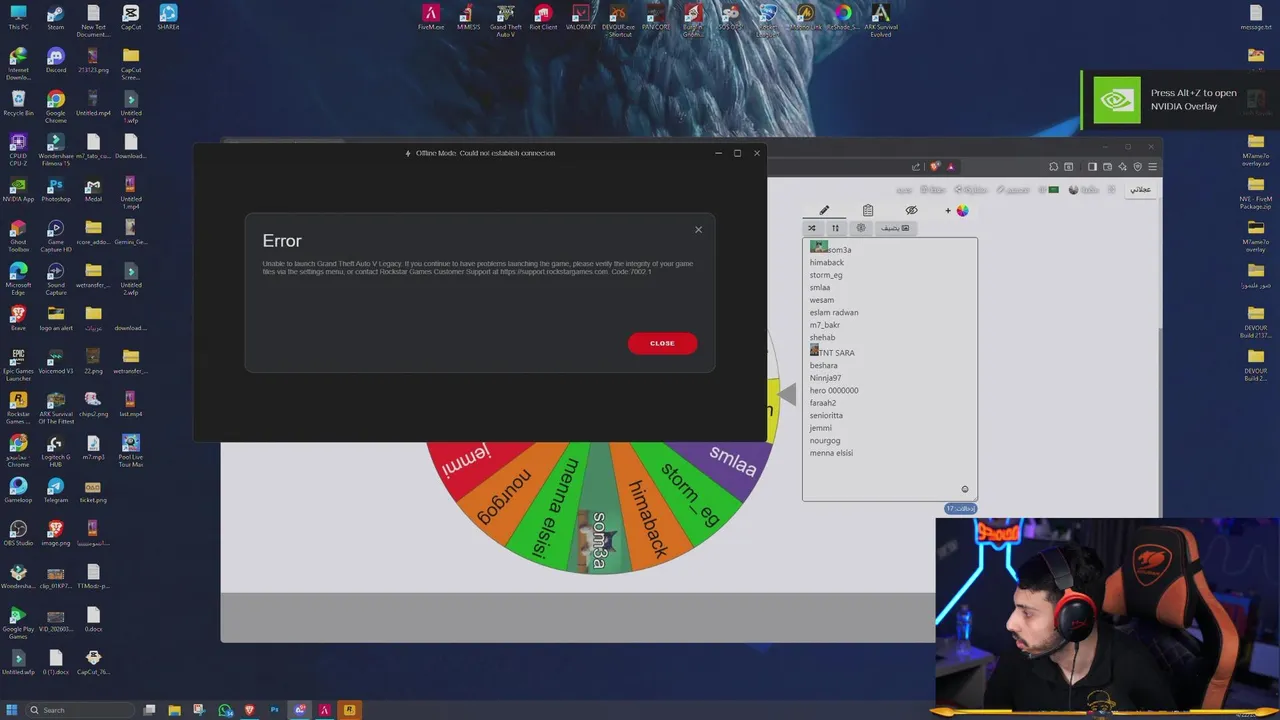The image size is (1280, 720).
Task: Toggle the crossed-eye hide panel icon
Action: 911,210
